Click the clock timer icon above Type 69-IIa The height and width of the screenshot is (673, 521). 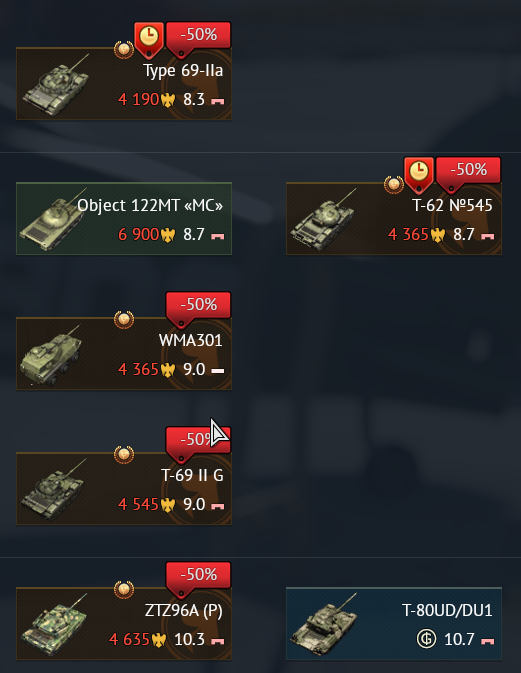point(149,39)
